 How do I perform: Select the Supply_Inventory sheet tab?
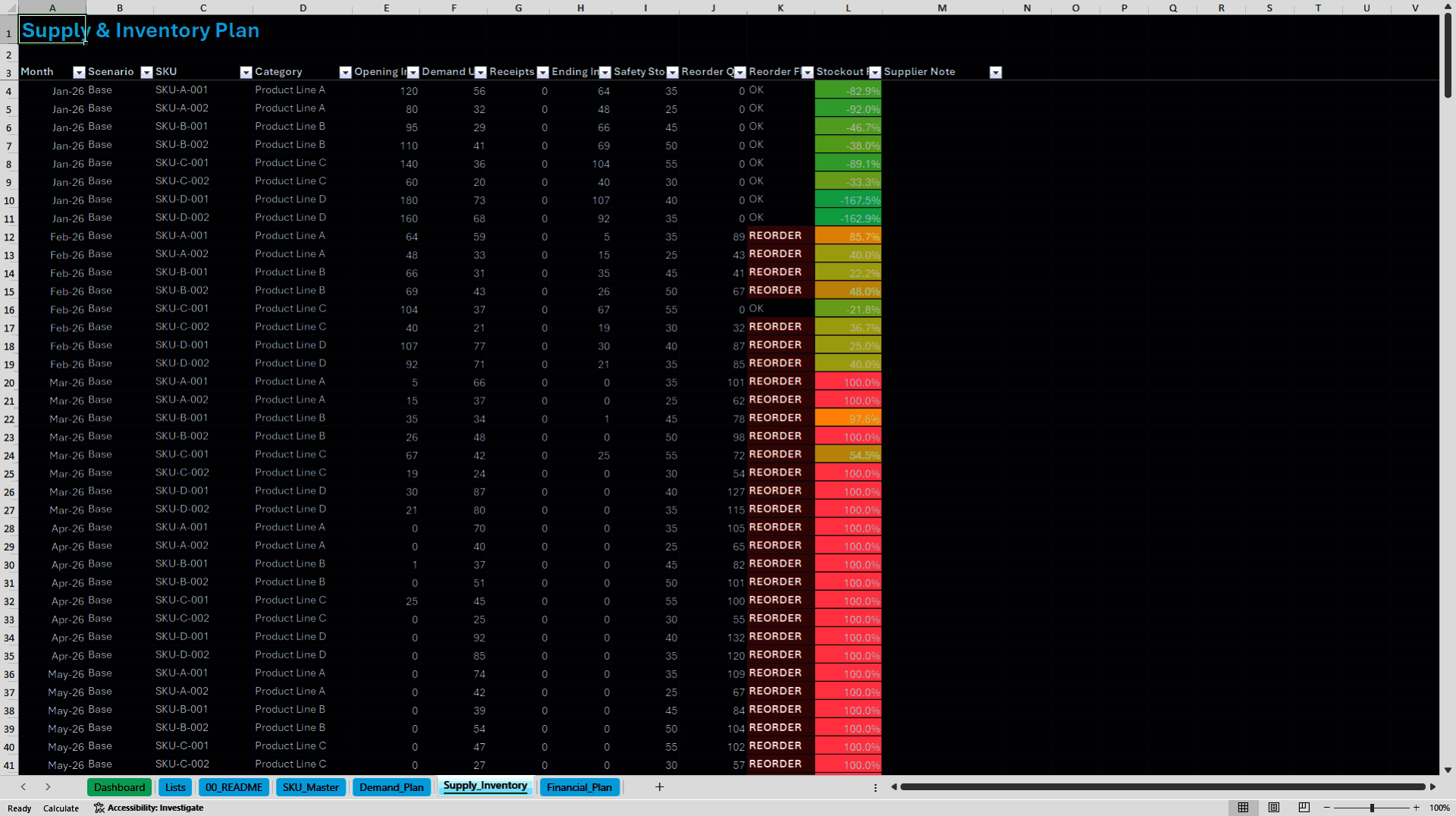[485, 786]
